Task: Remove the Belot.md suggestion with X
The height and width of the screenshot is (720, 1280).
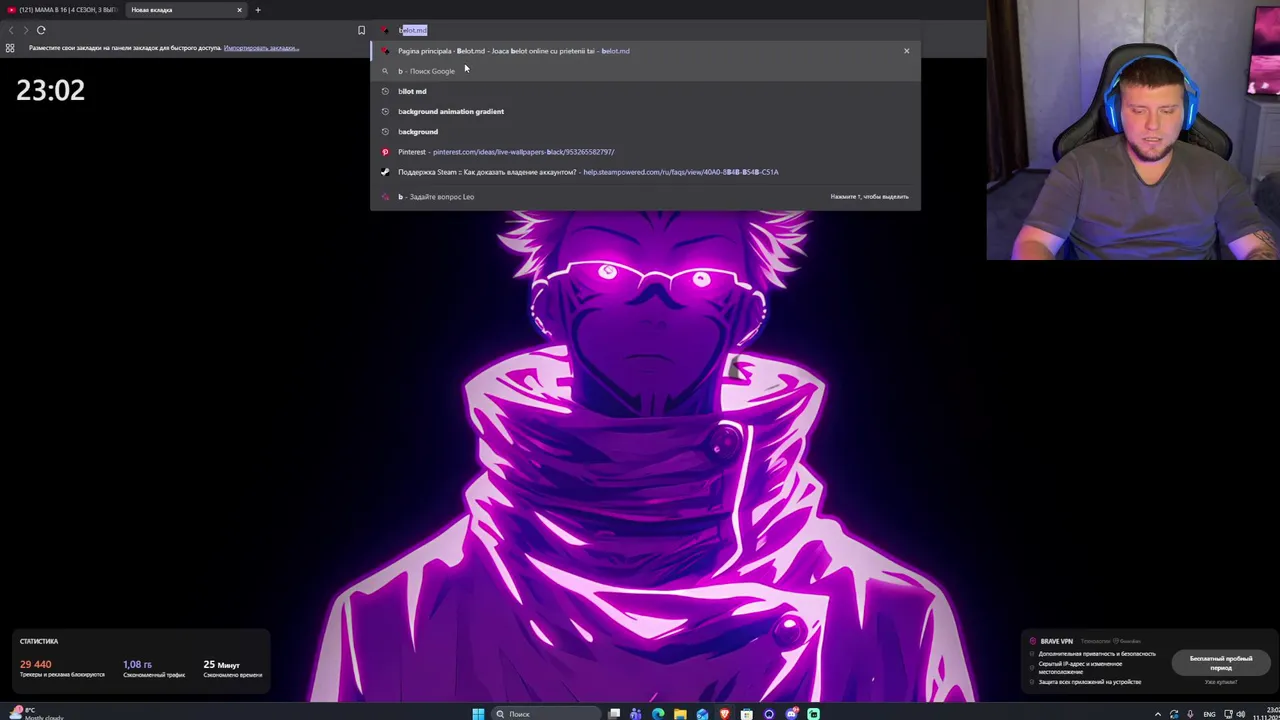Action: click(x=907, y=51)
